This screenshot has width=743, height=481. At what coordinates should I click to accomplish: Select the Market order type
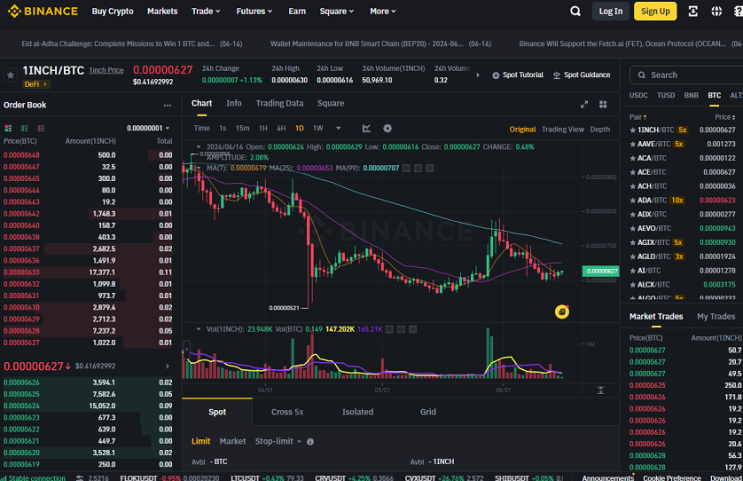[x=232, y=441]
